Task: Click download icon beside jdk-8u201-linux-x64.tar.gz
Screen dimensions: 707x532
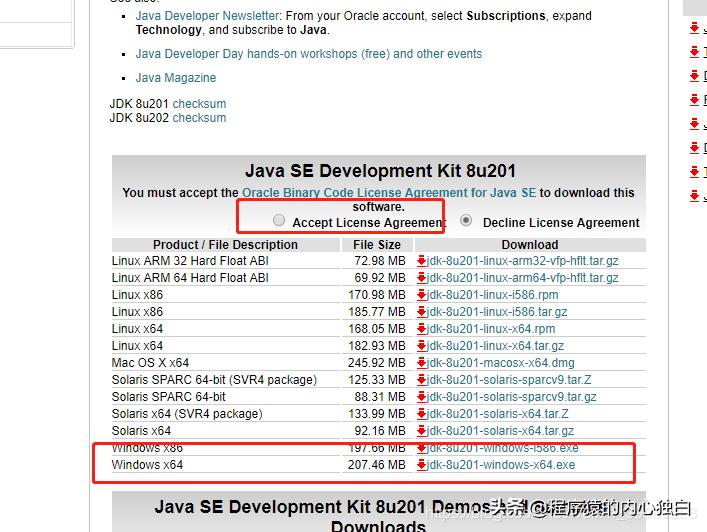Action: coord(422,346)
